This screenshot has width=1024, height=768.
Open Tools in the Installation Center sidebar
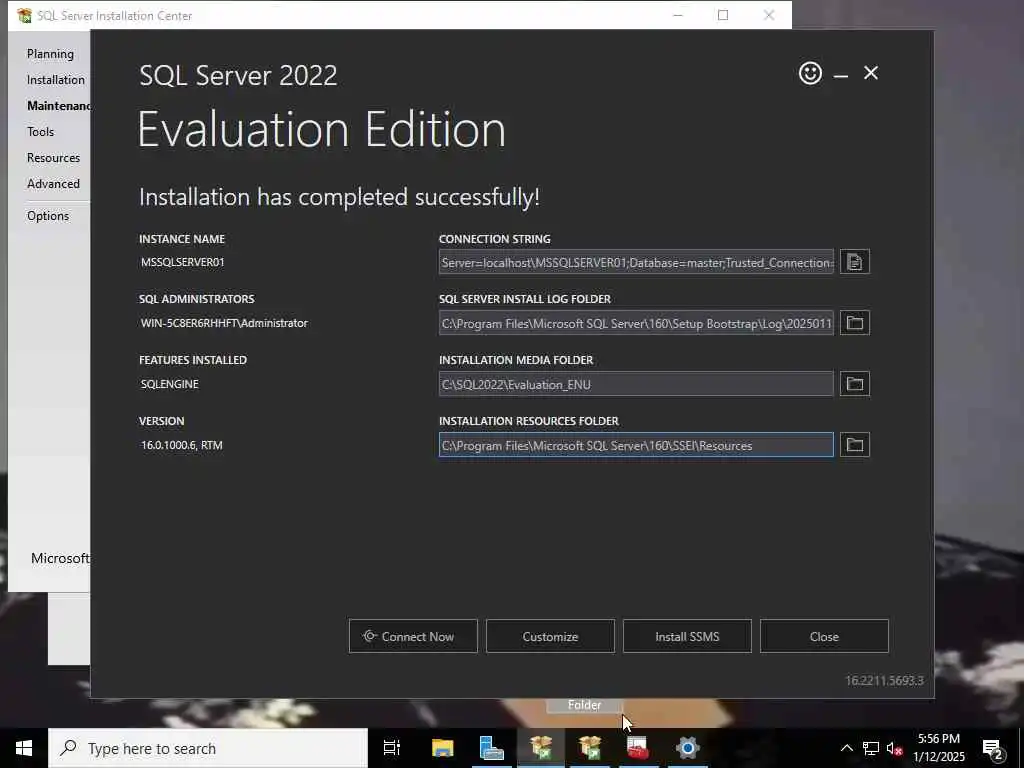click(40, 132)
